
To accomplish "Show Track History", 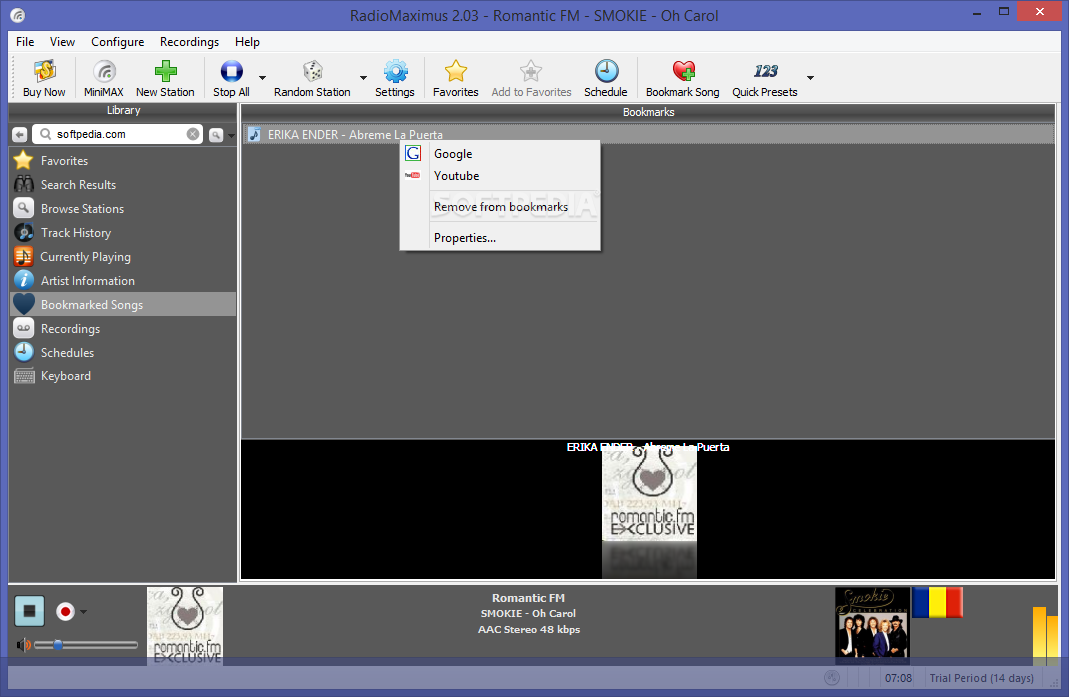I will point(123,233).
